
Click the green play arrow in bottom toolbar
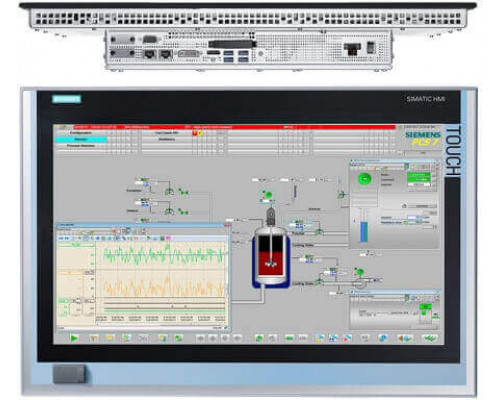74,338
